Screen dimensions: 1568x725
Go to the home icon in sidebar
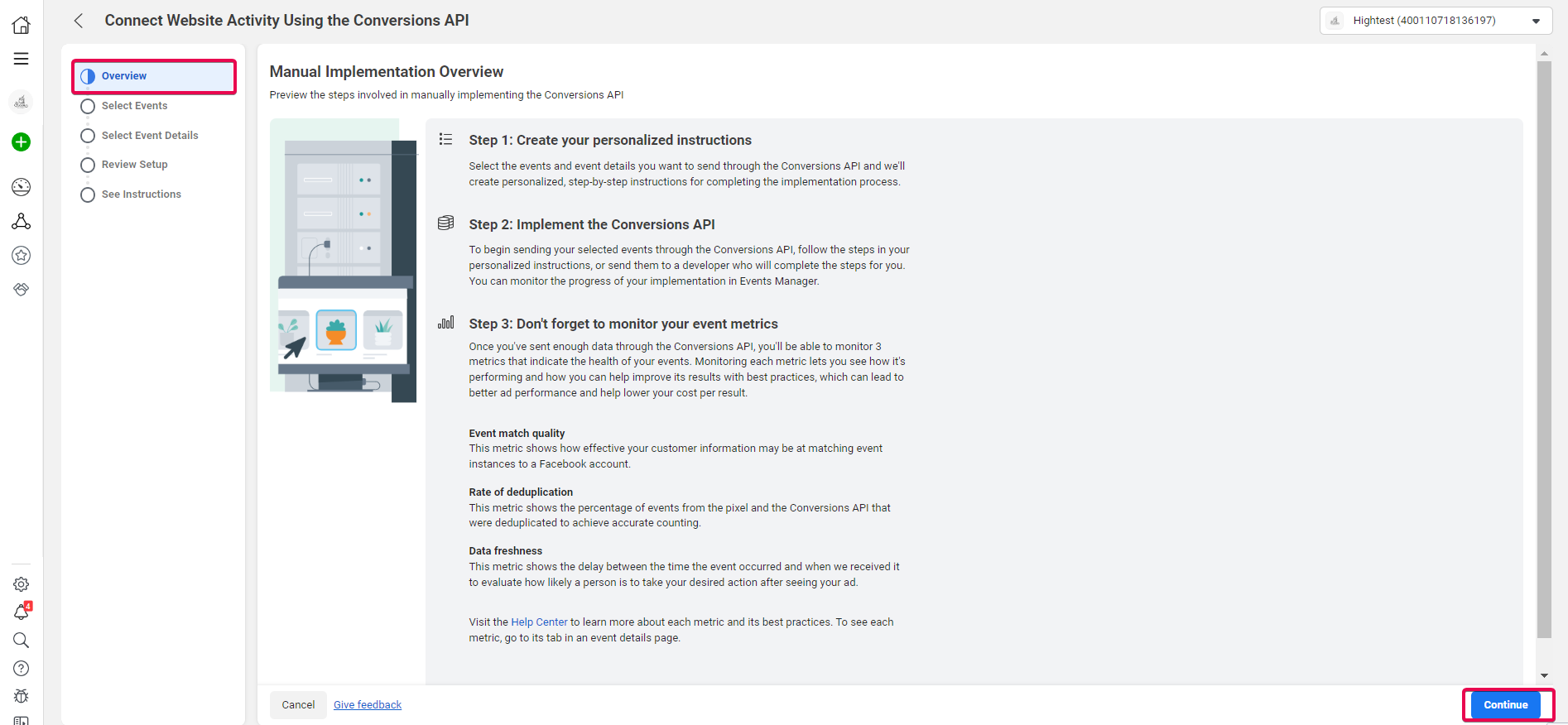pyautogui.click(x=22, y=25)
